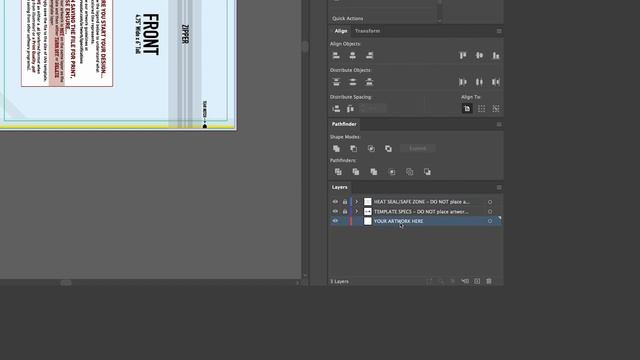
Task: Click the Horizontal Distribute Center icon
Action: [479, 82]
